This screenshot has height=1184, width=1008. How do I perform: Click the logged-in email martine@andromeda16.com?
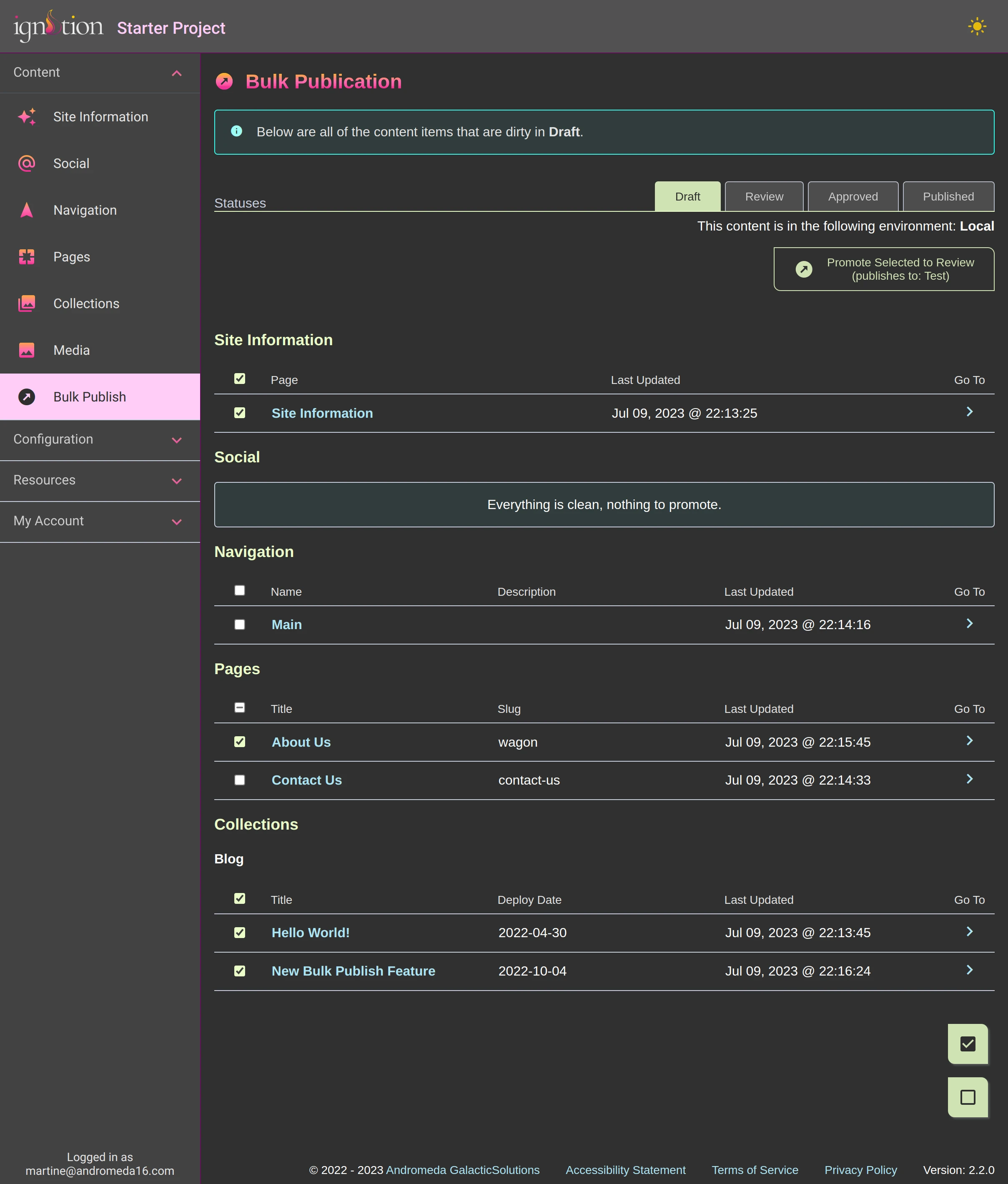100,1171
